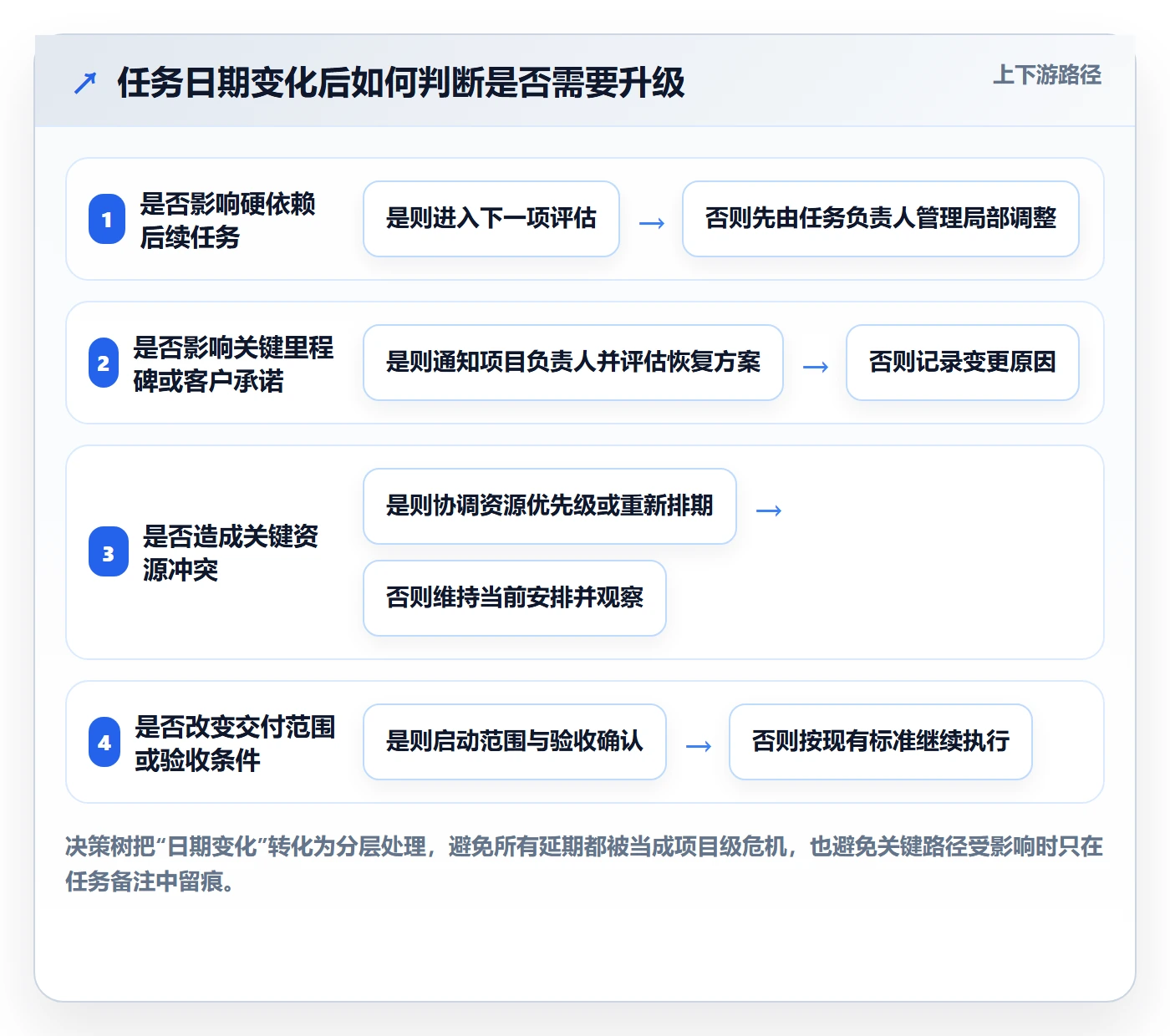This screenshot has height=1036, width=1170.
Task: Click the title 任务日期变化后如何判断是否需要升级
Action: click(401, 83)
